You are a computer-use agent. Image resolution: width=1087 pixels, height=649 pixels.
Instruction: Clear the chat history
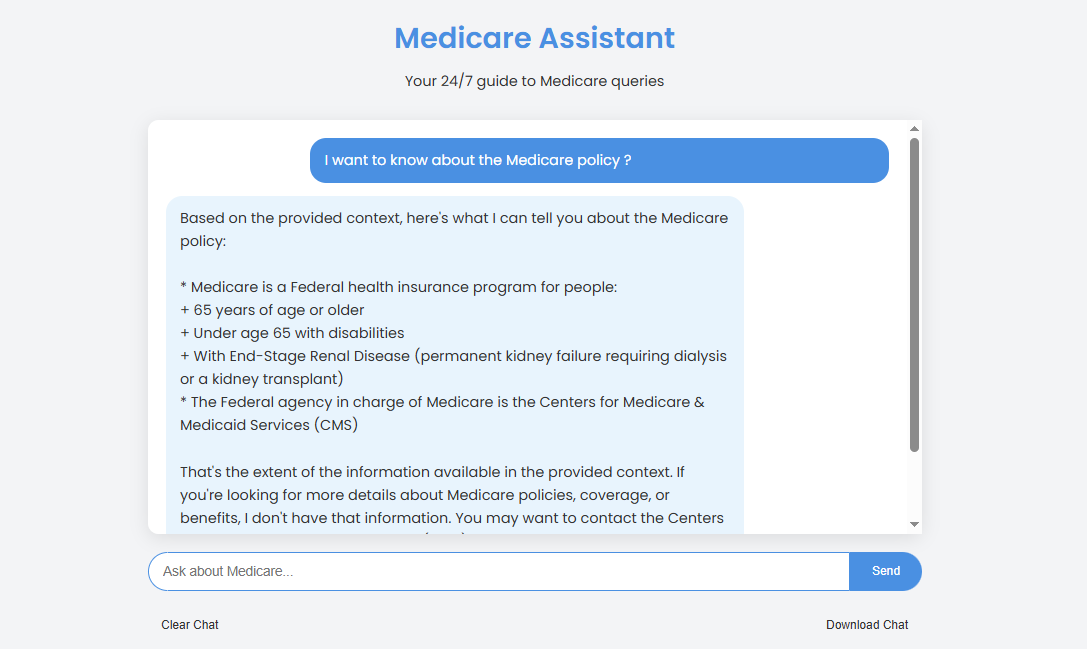(190, 625)
